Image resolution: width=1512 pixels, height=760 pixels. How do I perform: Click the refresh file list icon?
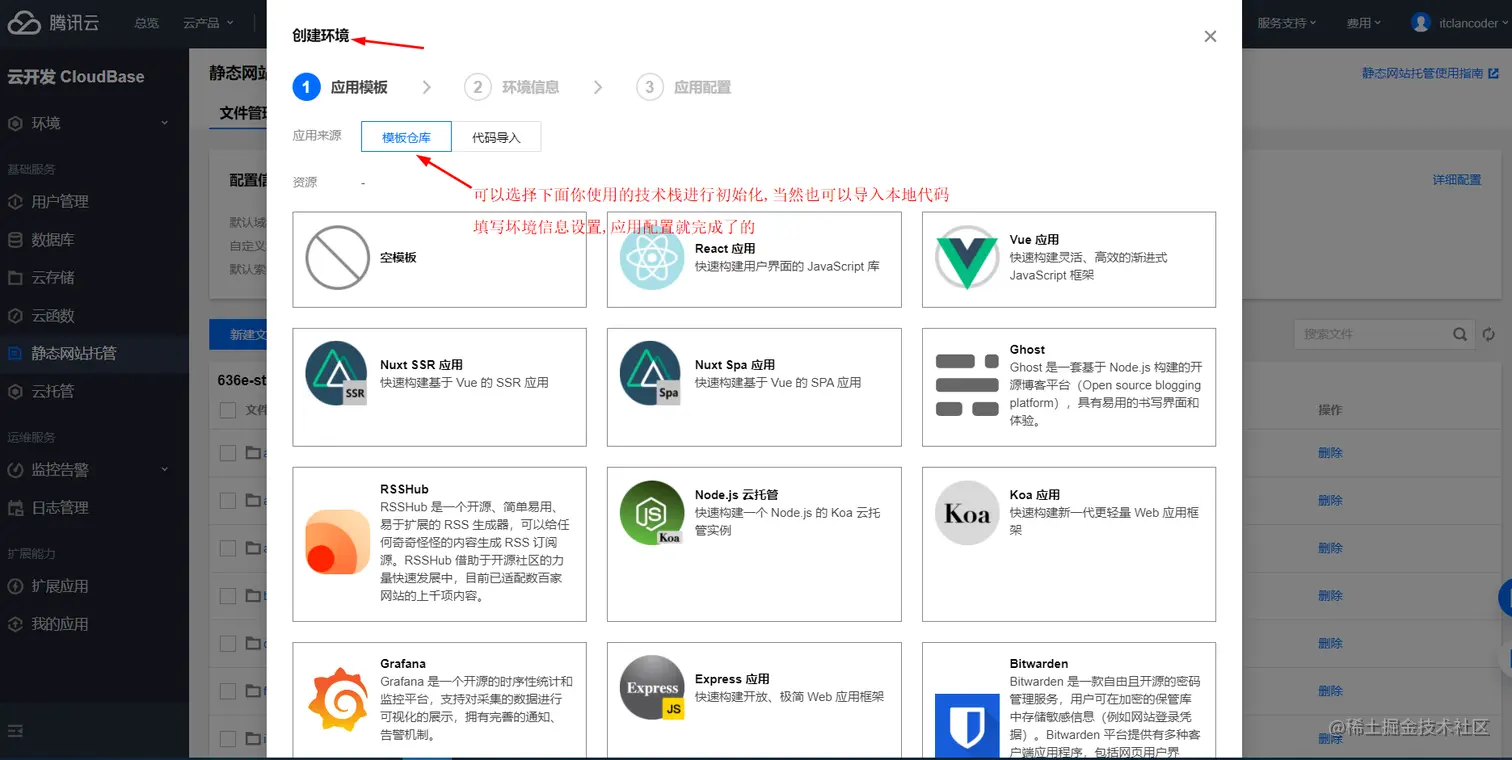point(1488,334)
